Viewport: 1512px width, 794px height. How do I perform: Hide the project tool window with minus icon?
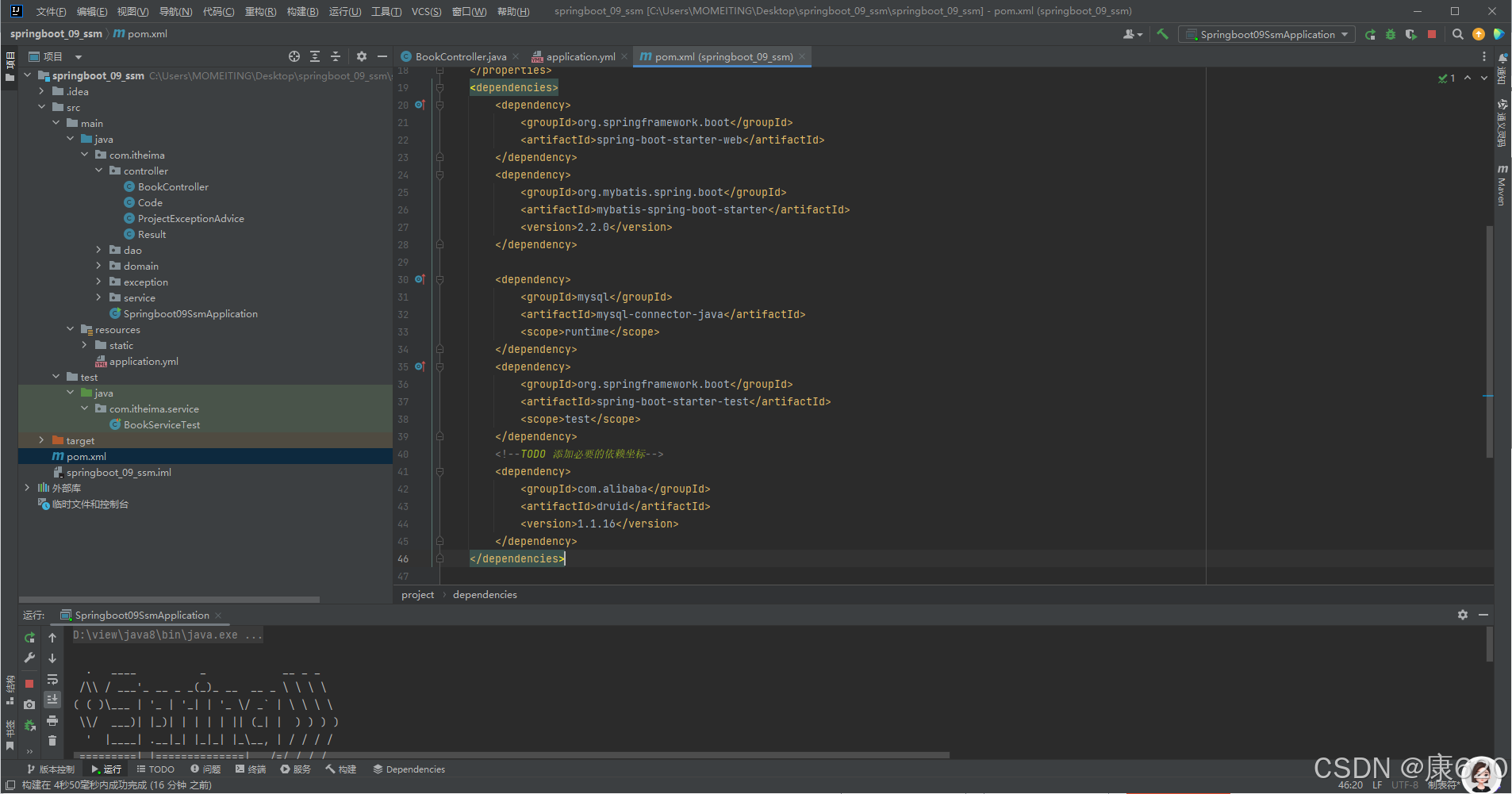(x=382, y=56)
